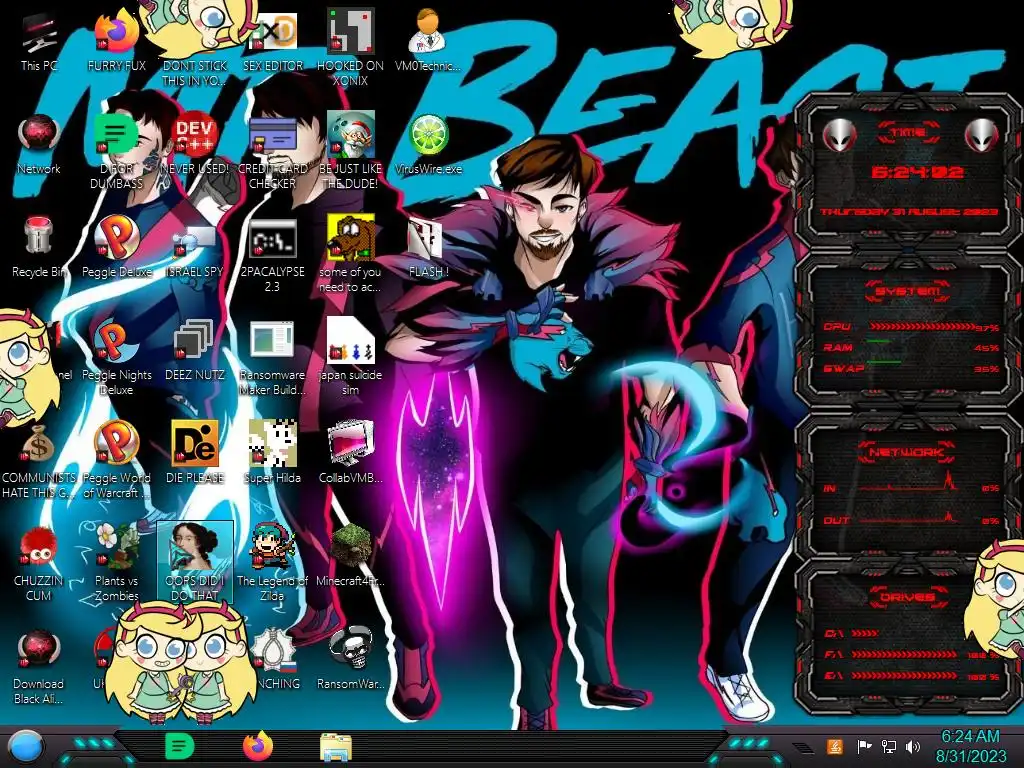This screenshot has height=768, width=1024.
Task: Open the VM0Technic desktop shortcut
Action: (428, 42)
